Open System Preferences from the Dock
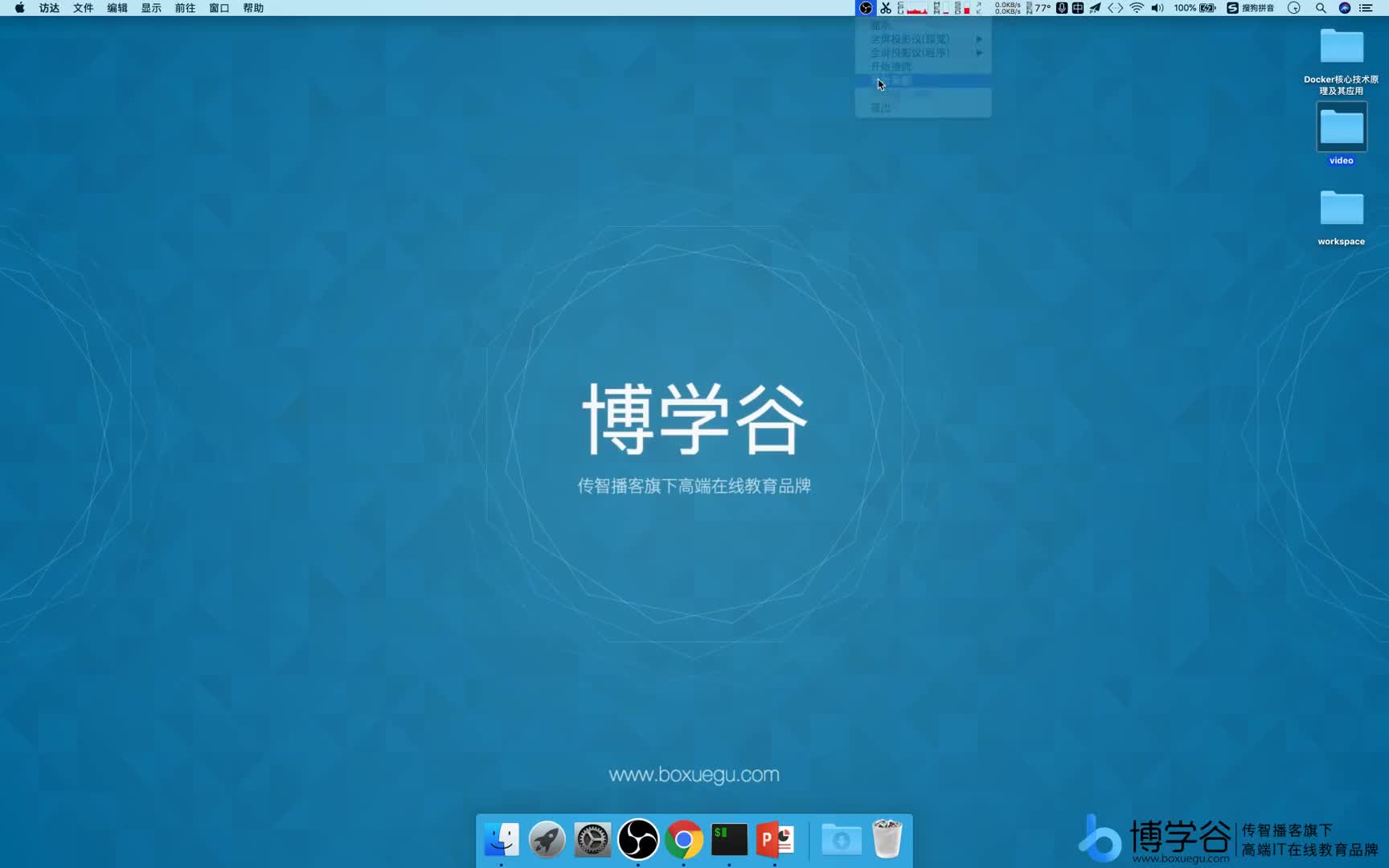1389x868 pixels. coord(592,840)
